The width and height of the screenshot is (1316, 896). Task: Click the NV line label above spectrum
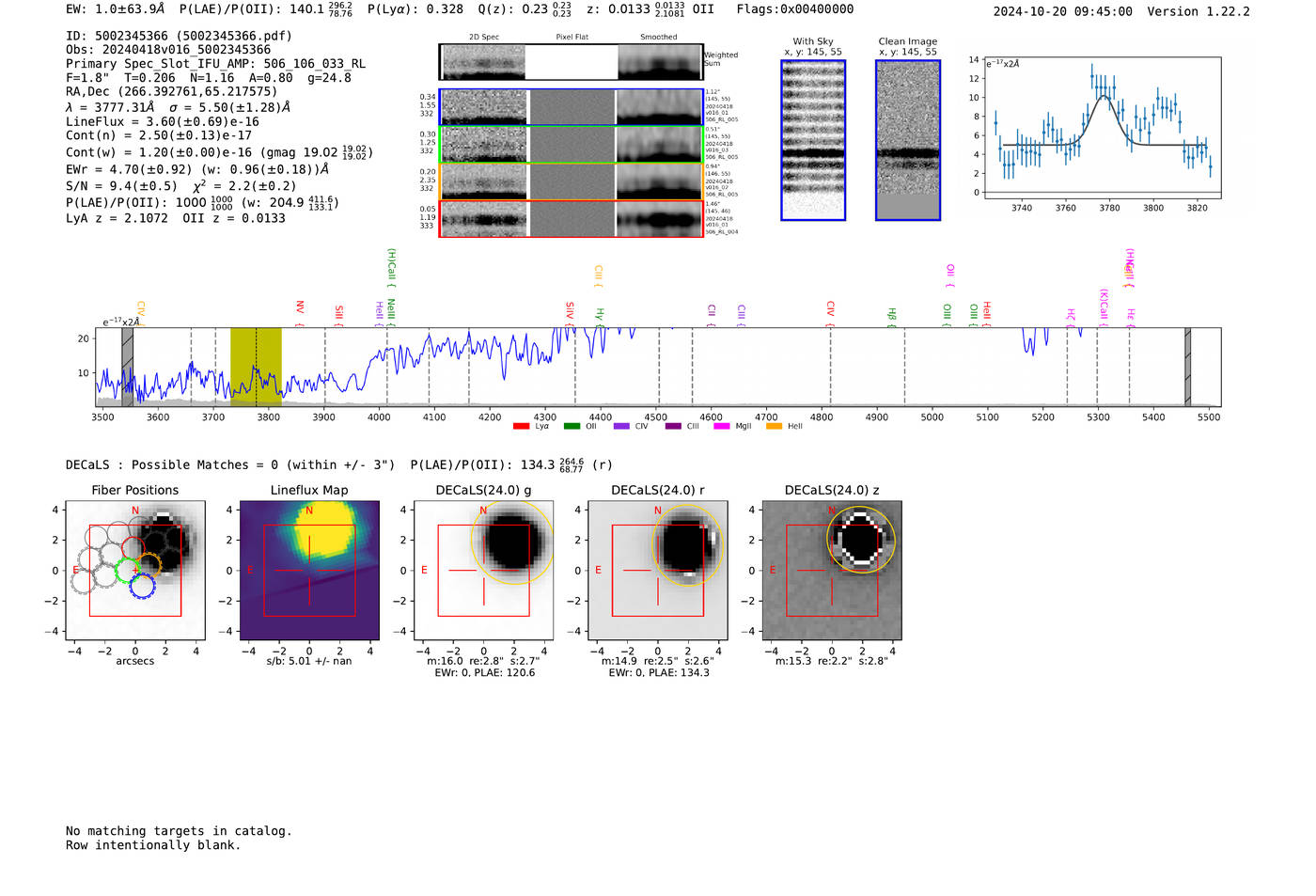(300, 313)
